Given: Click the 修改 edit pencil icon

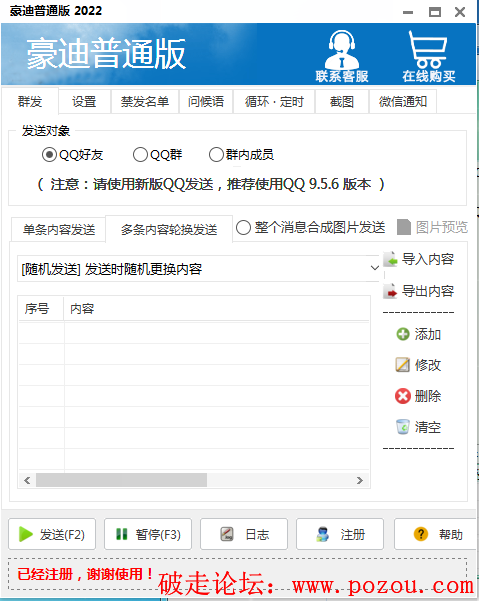Looking at the screenshot, I should click(402, 365).
